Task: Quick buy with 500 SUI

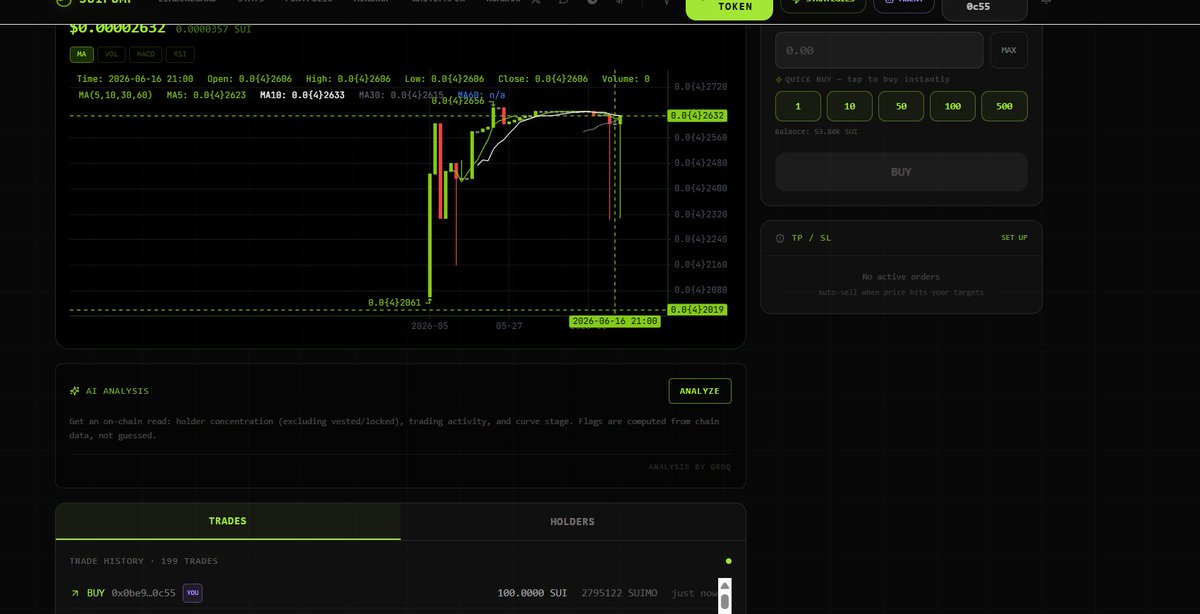Action: [1004, 106]
